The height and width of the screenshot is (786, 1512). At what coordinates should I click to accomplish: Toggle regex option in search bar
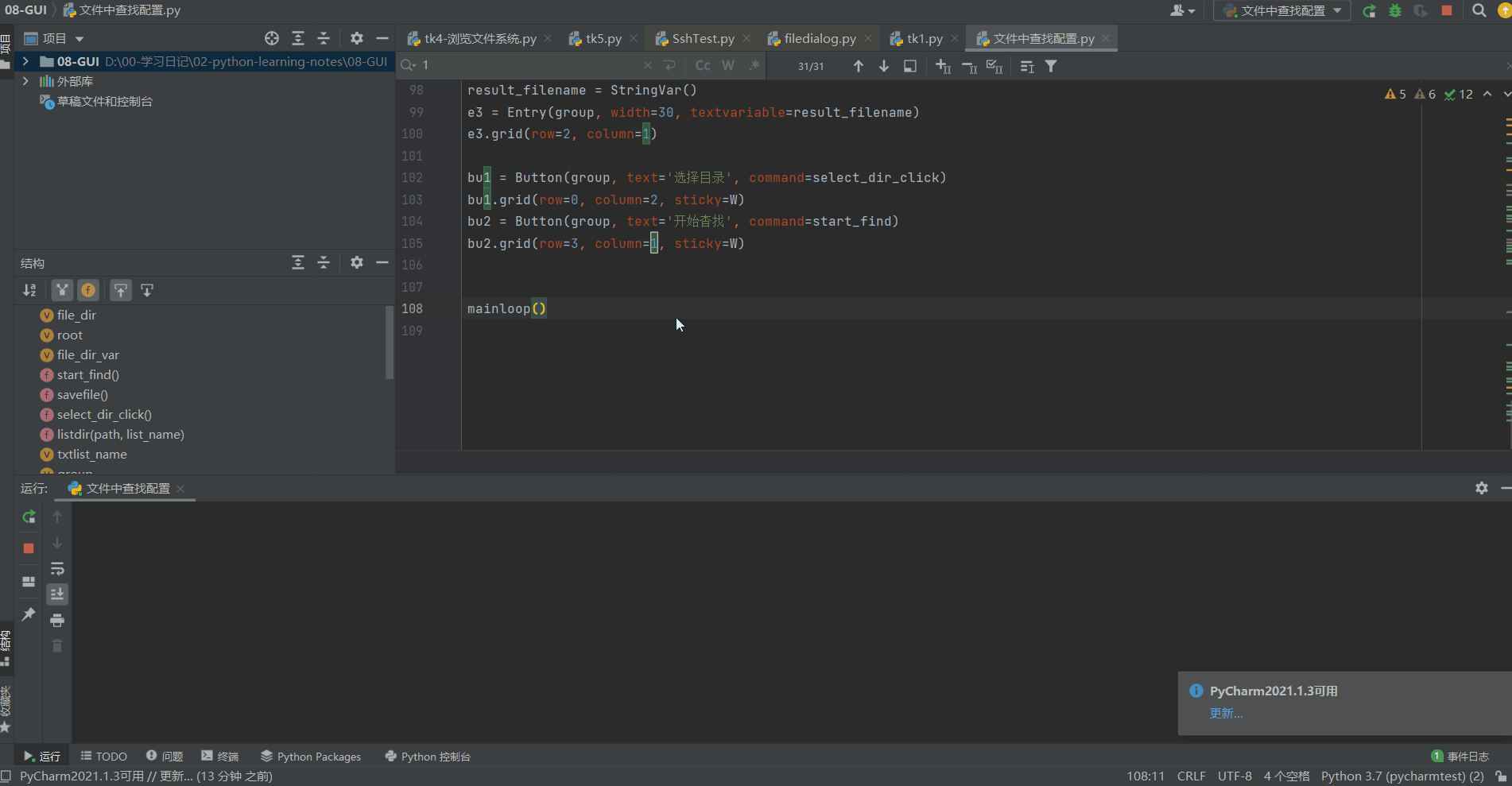[x=754, y=65]
